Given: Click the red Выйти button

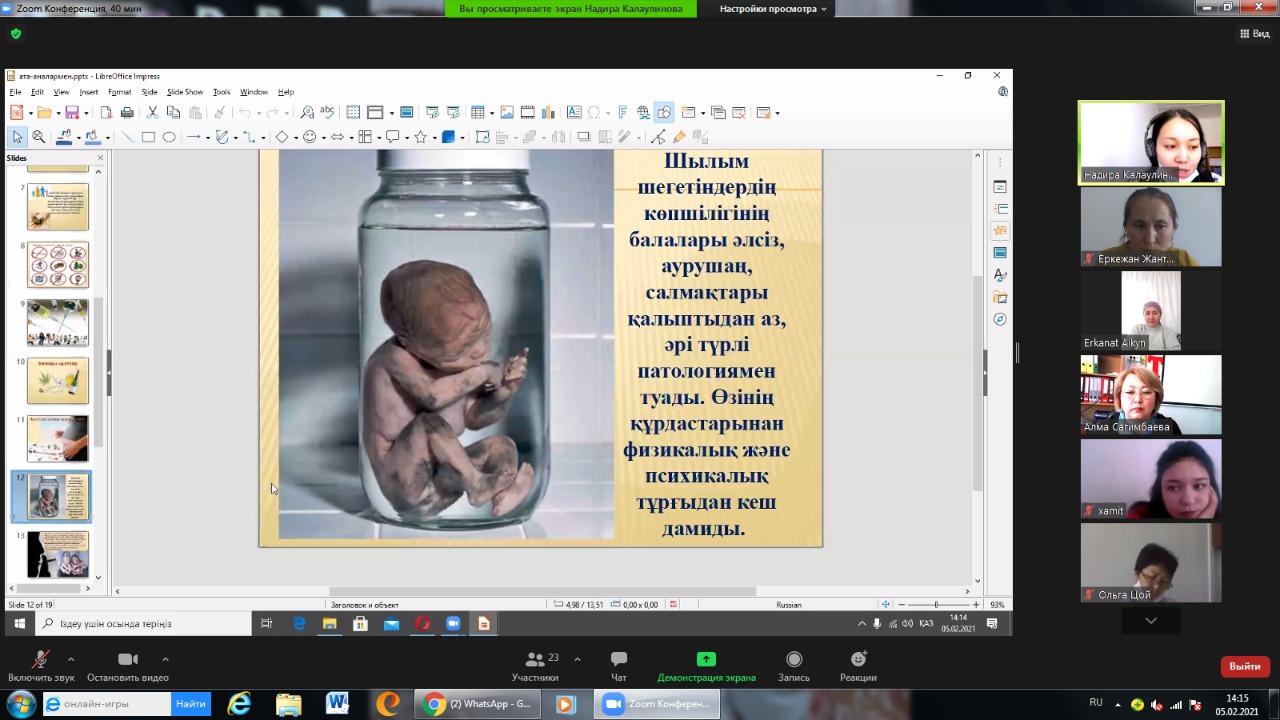Looking at the screenshot, I should [1244, 666].
